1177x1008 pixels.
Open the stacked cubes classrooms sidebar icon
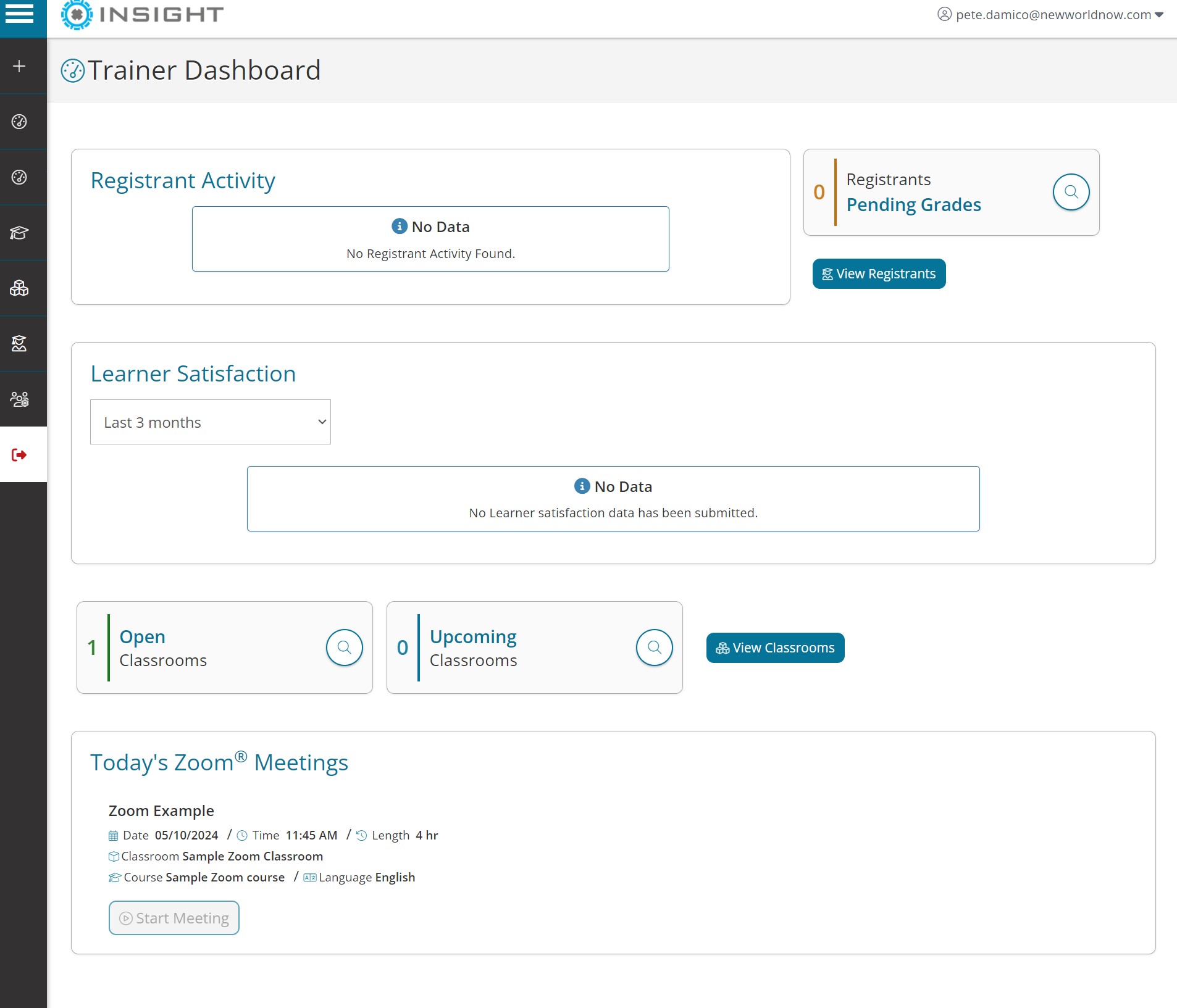20,288
